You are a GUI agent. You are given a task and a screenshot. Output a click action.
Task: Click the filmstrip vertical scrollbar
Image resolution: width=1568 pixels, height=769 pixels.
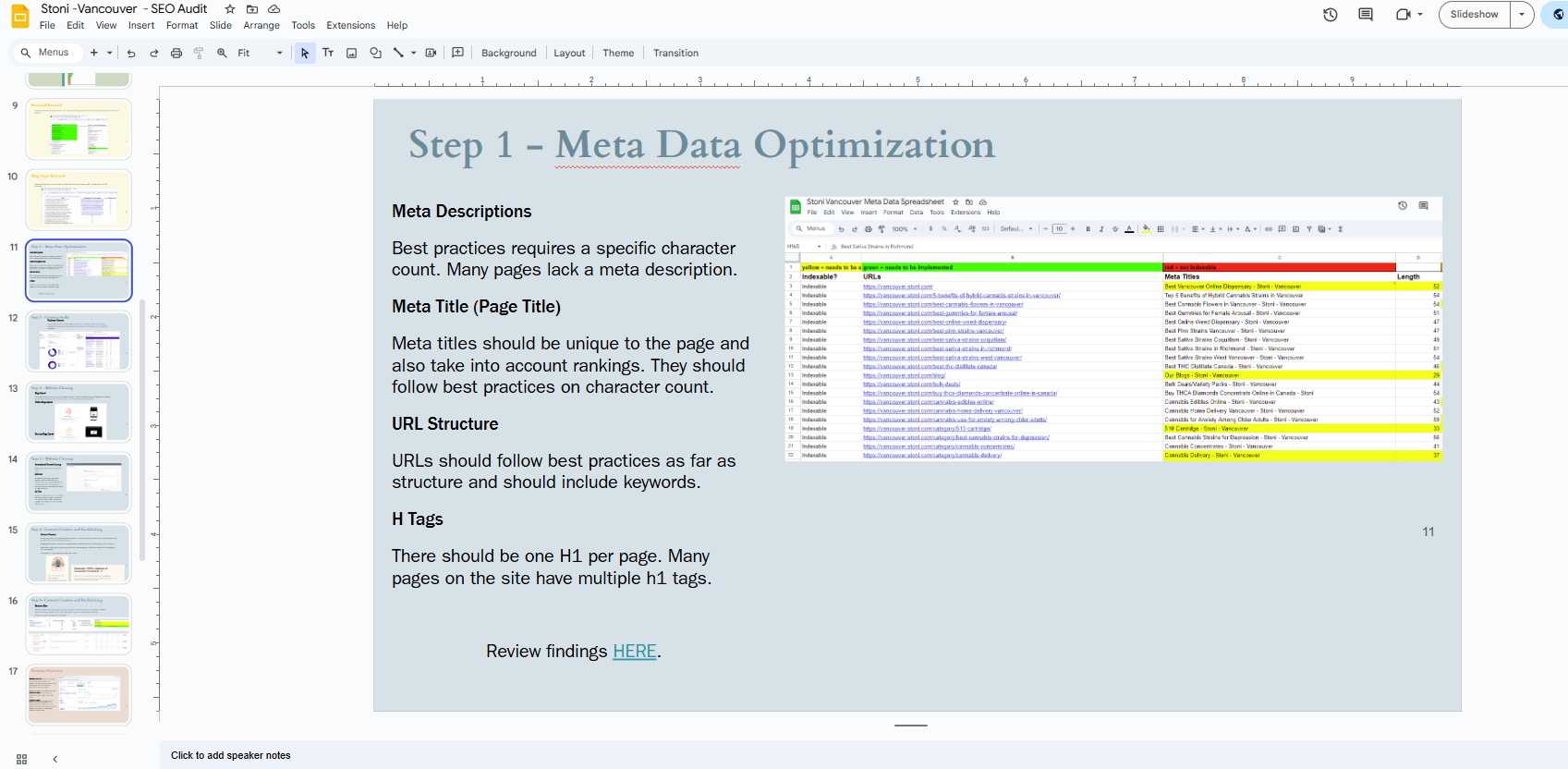click(142, 430)
